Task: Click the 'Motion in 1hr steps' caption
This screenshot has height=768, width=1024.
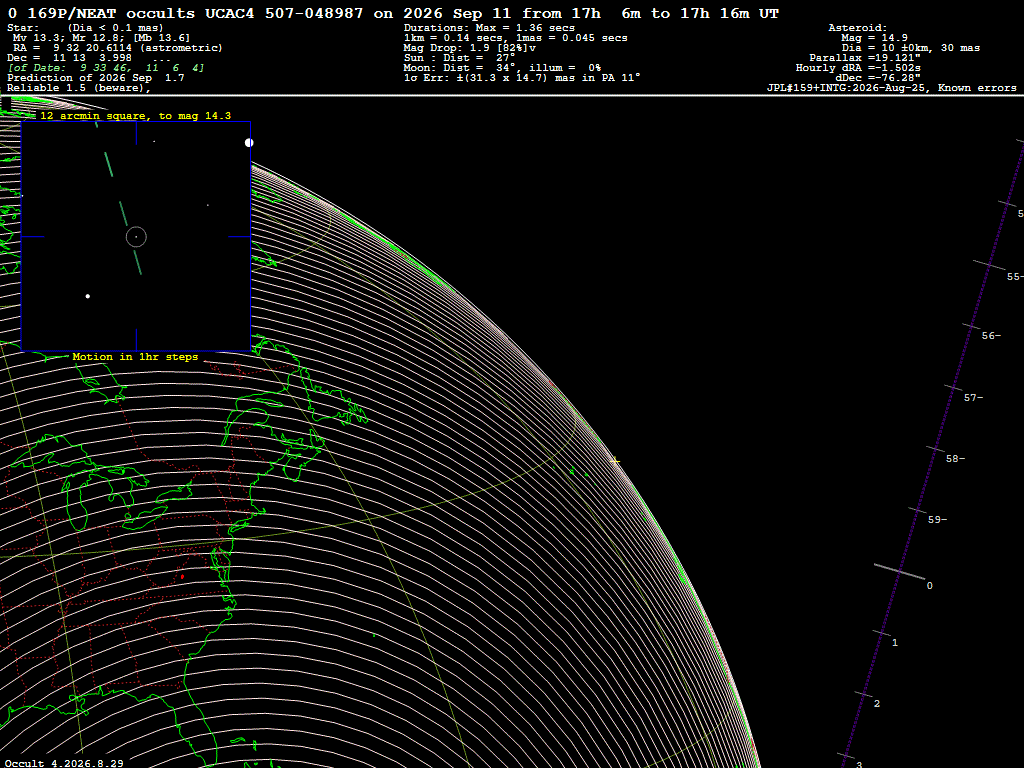Action: coord(135,357)
